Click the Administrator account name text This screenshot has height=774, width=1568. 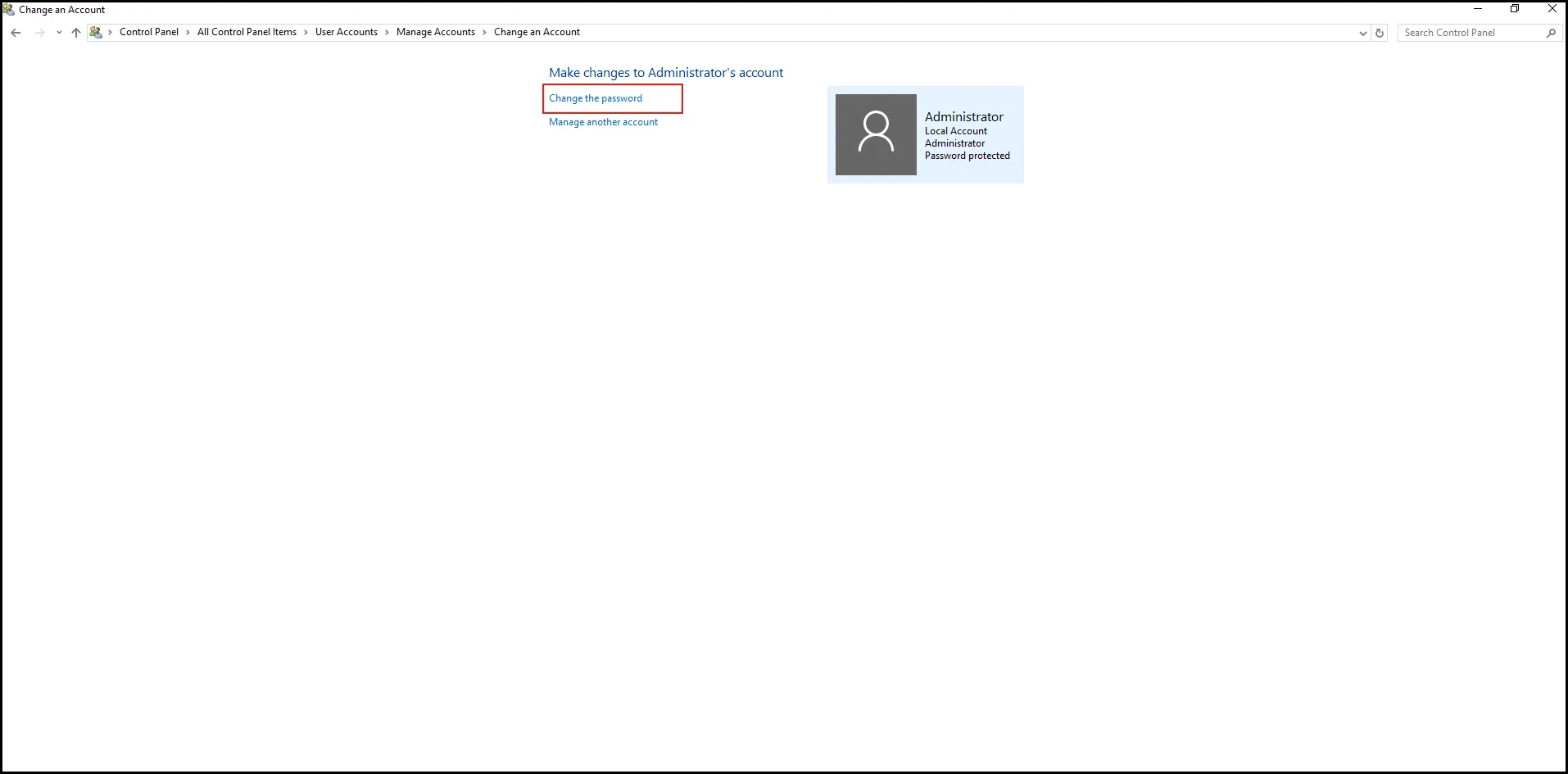[963, 117]
